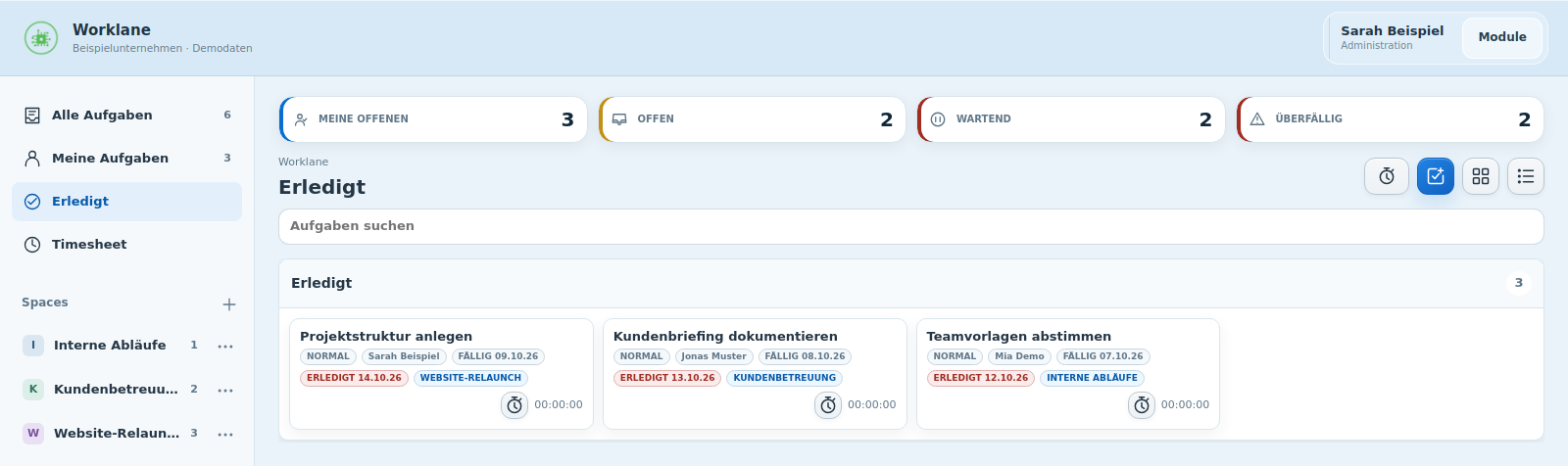This screenshot has width=1568, height=466.
Task: Open options menu for Kundenbetreuung space
Action: coord(225,390)
